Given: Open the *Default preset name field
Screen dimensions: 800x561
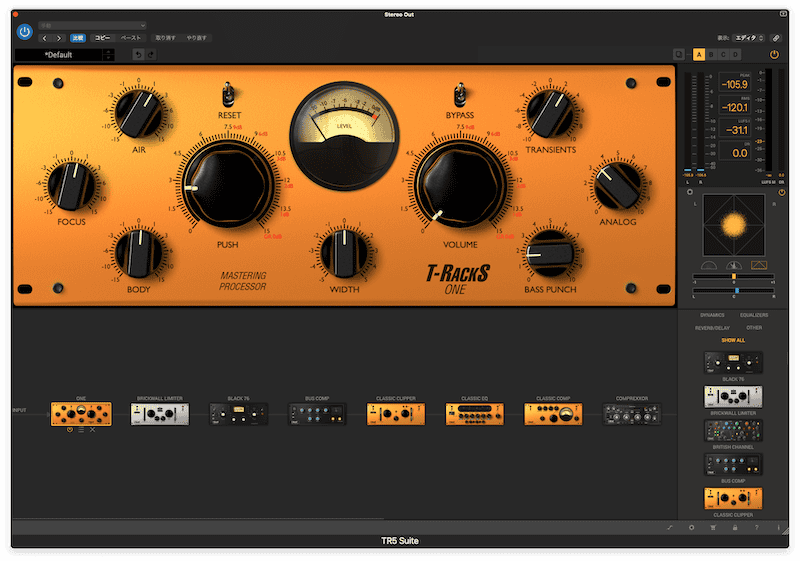Looking at the screenshot, I should click(59, 55).
